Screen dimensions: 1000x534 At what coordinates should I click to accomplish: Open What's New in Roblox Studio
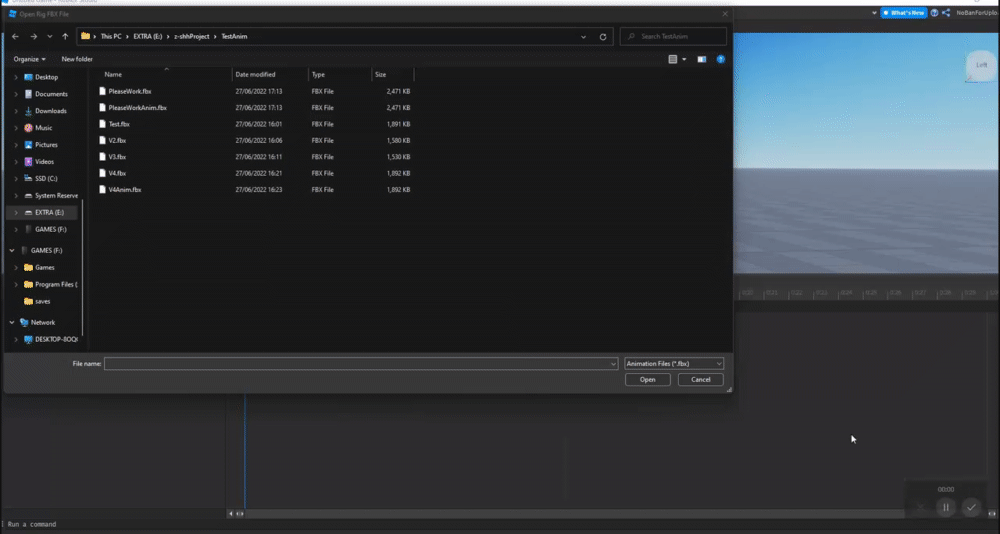point(904,13)
